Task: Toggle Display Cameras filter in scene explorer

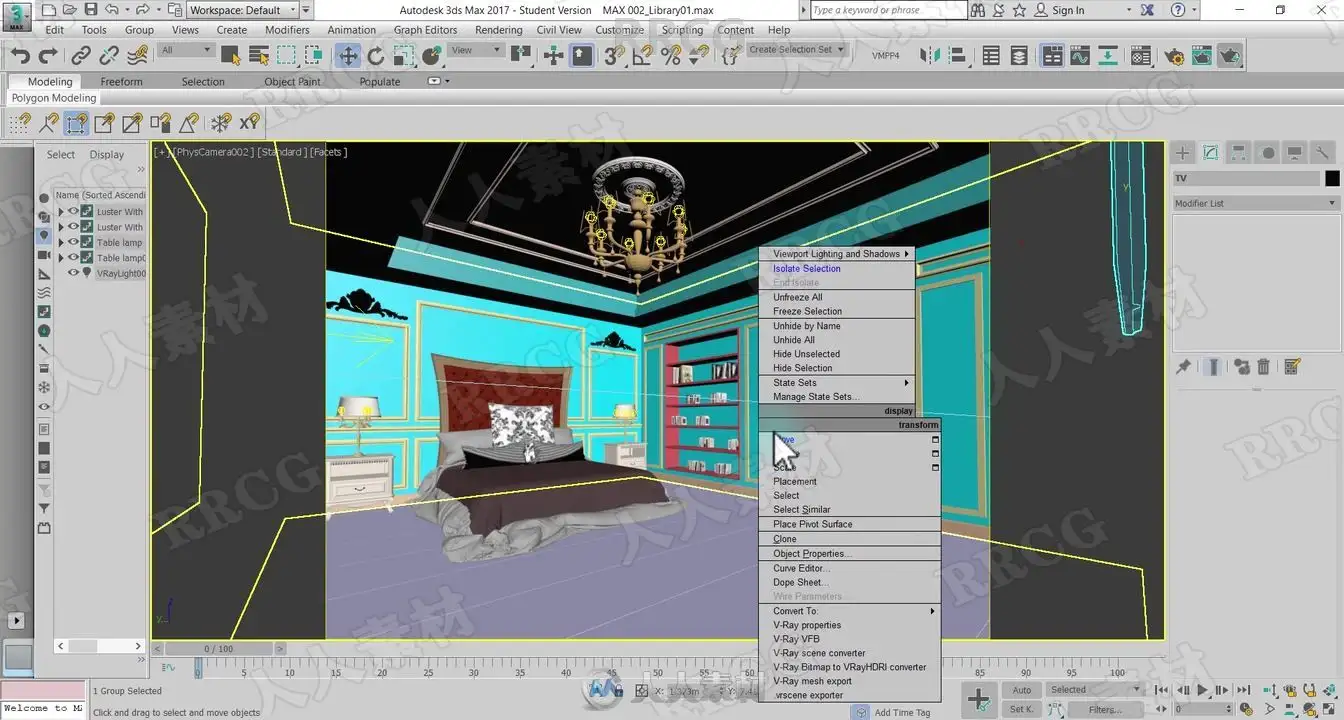Action: pos(44,255)
